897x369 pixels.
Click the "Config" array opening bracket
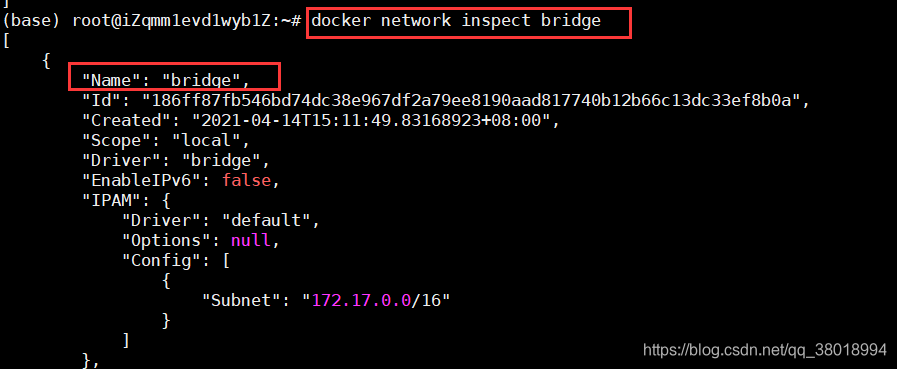225,260
